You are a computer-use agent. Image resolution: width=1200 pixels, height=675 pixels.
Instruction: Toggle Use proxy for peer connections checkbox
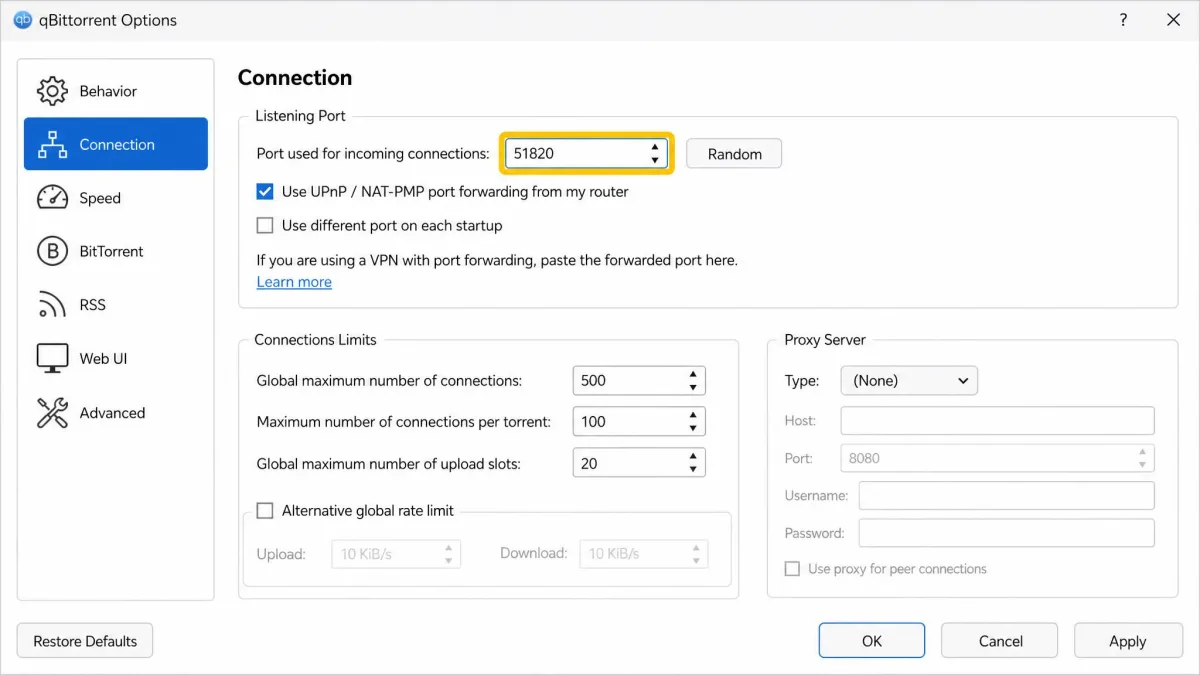point(792,568)
